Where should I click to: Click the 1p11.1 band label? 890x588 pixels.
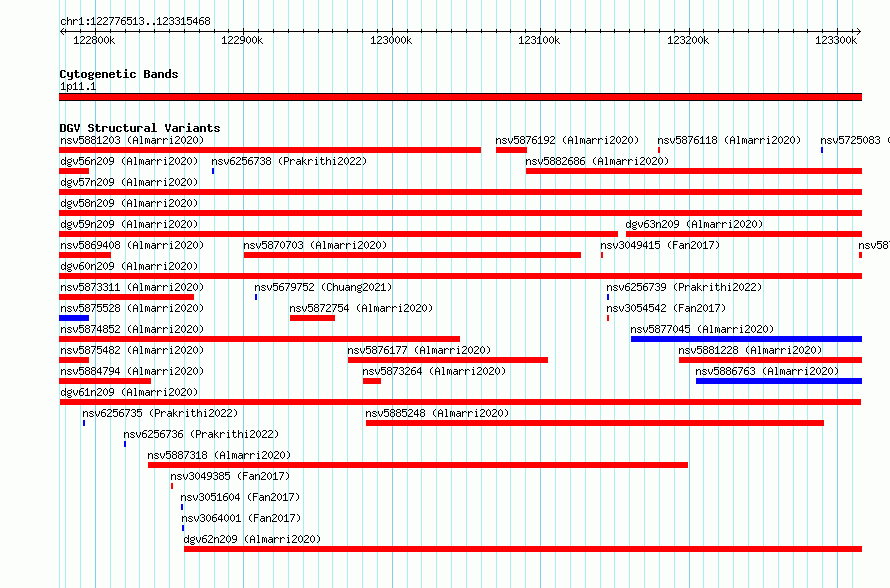tap(78, 86)
